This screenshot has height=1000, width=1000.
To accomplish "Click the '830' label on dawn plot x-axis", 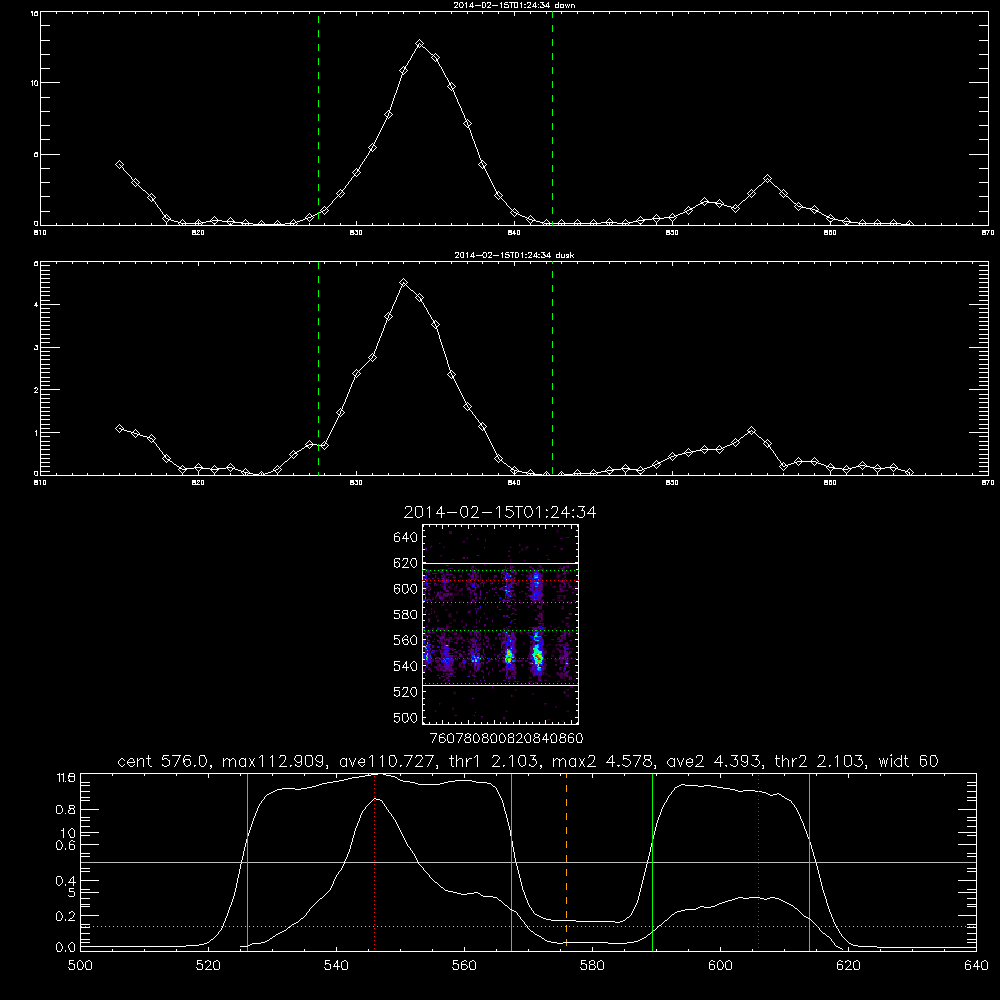I will [x=356, y=232].
